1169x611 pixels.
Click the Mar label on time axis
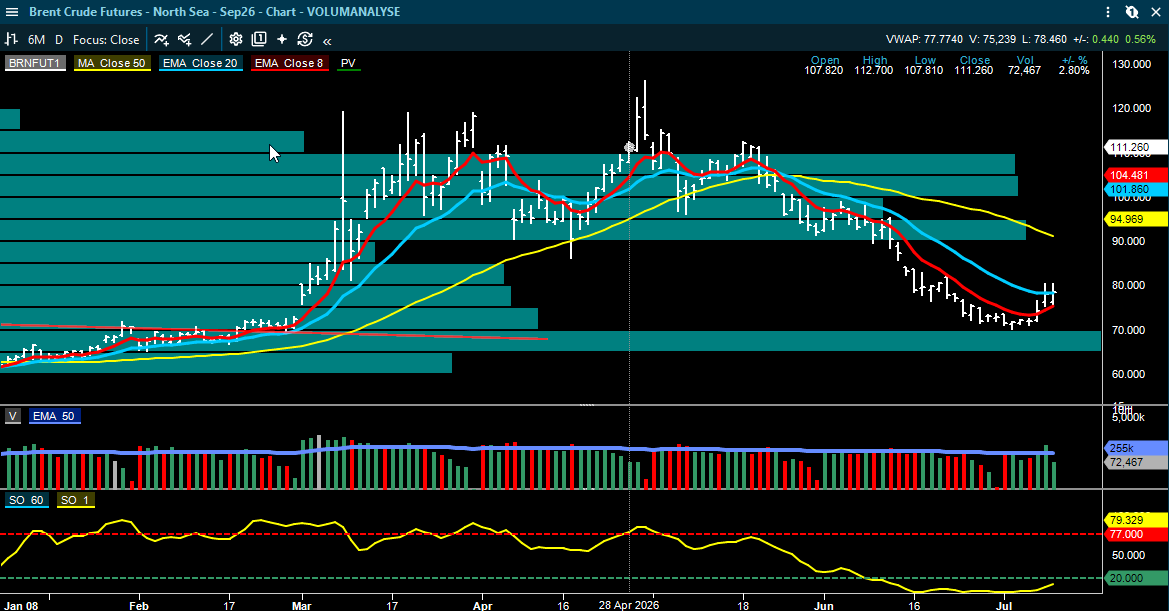click(x=302, y=605)
